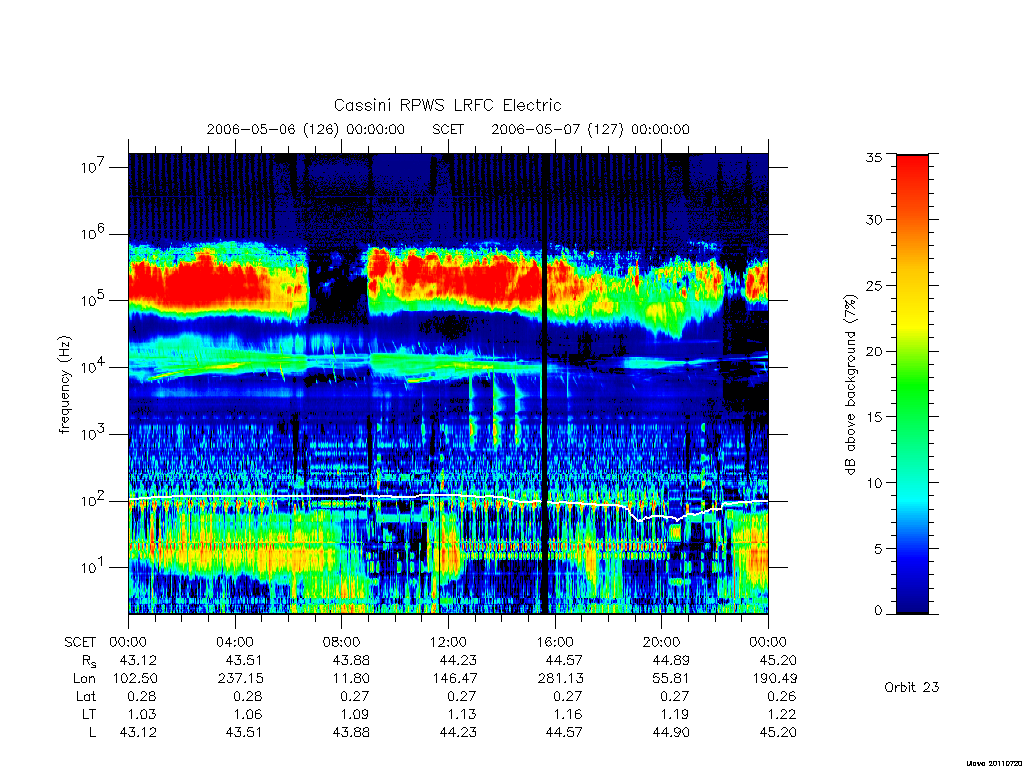This screenshot has width=1024, height=768.
Task: Click LT value '1.03'
Action: point(144,714)
